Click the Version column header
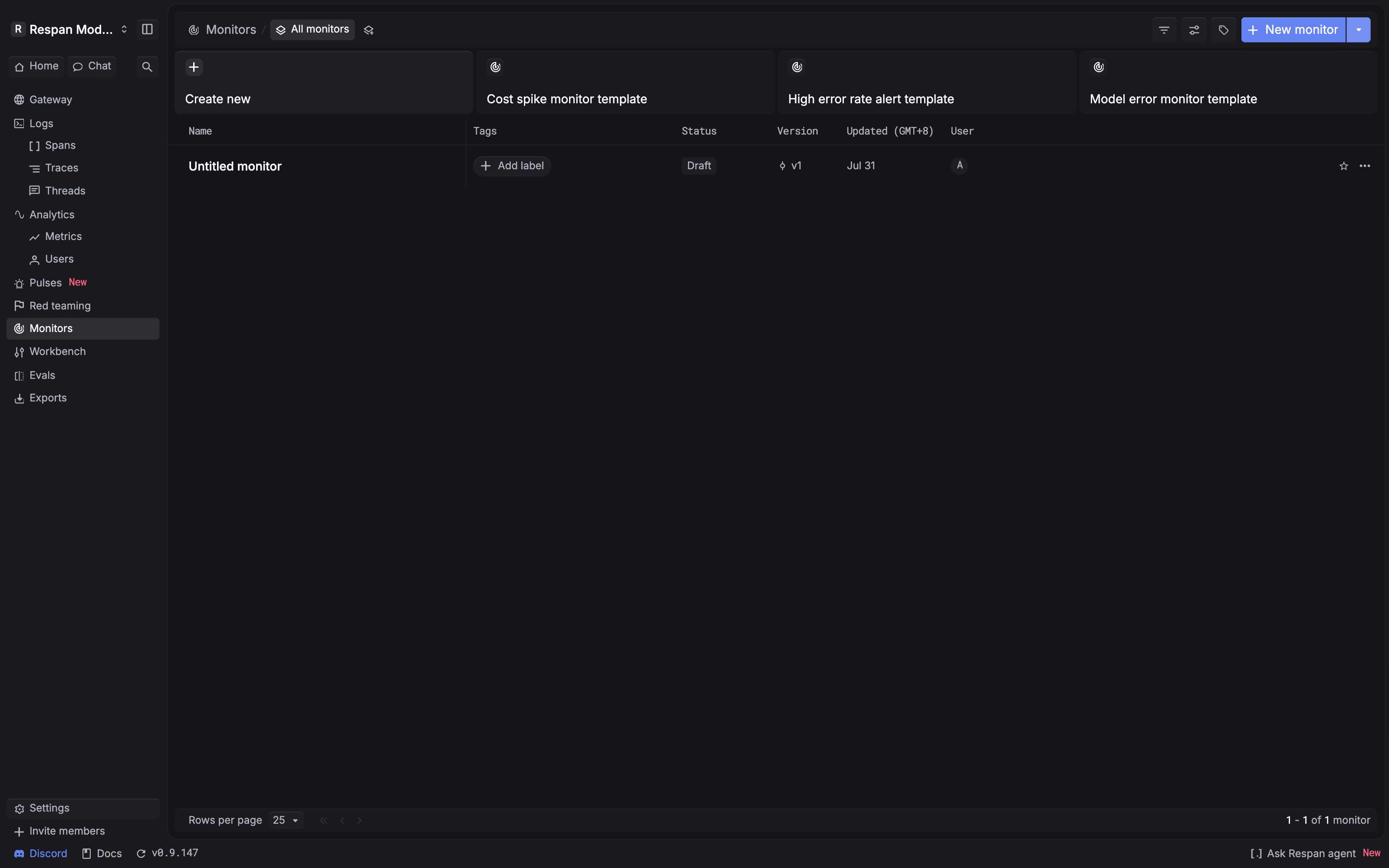The height and width of the screenshot is (868, 1389). pyautogui.click(x=797, y=132)
